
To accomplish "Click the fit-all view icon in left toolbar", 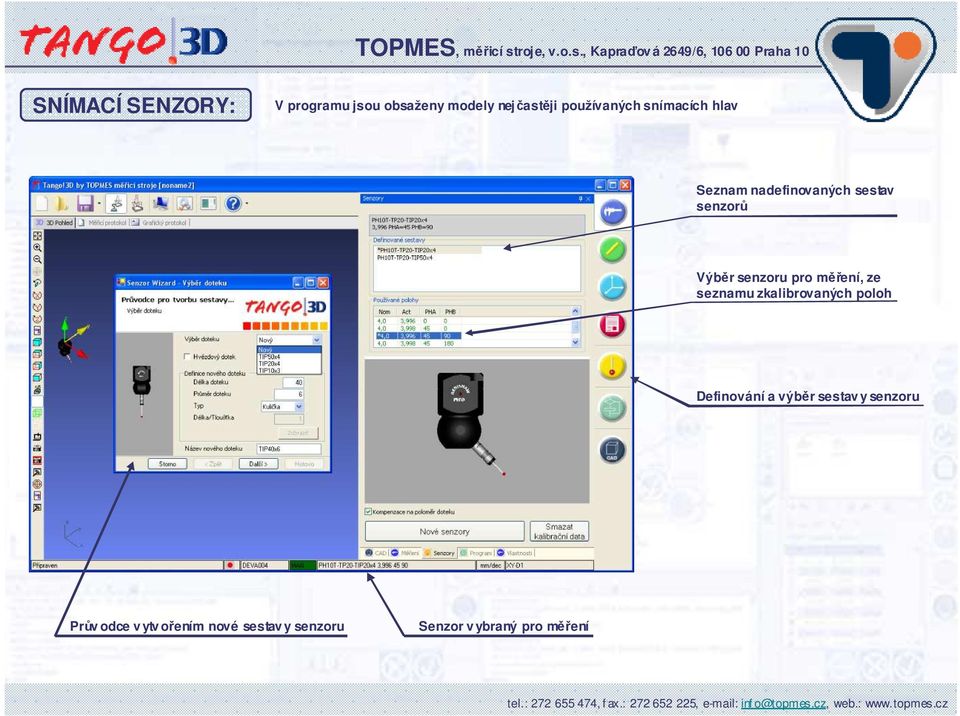I will coord(37,236).
